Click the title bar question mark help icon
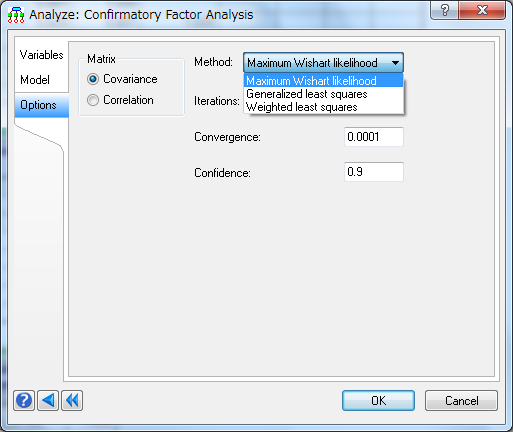 tap(445, 10)
